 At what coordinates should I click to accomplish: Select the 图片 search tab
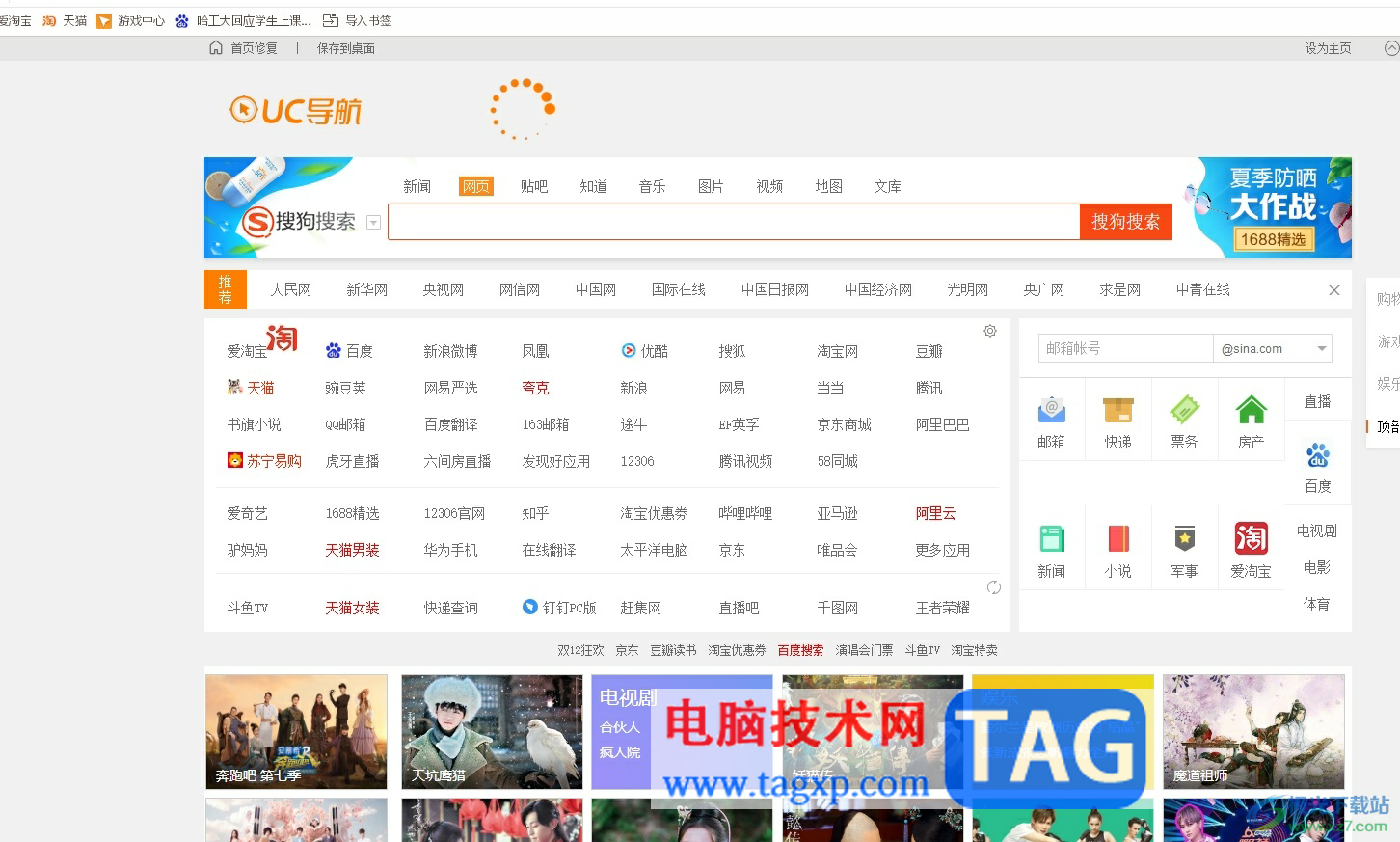pos(711,186)
